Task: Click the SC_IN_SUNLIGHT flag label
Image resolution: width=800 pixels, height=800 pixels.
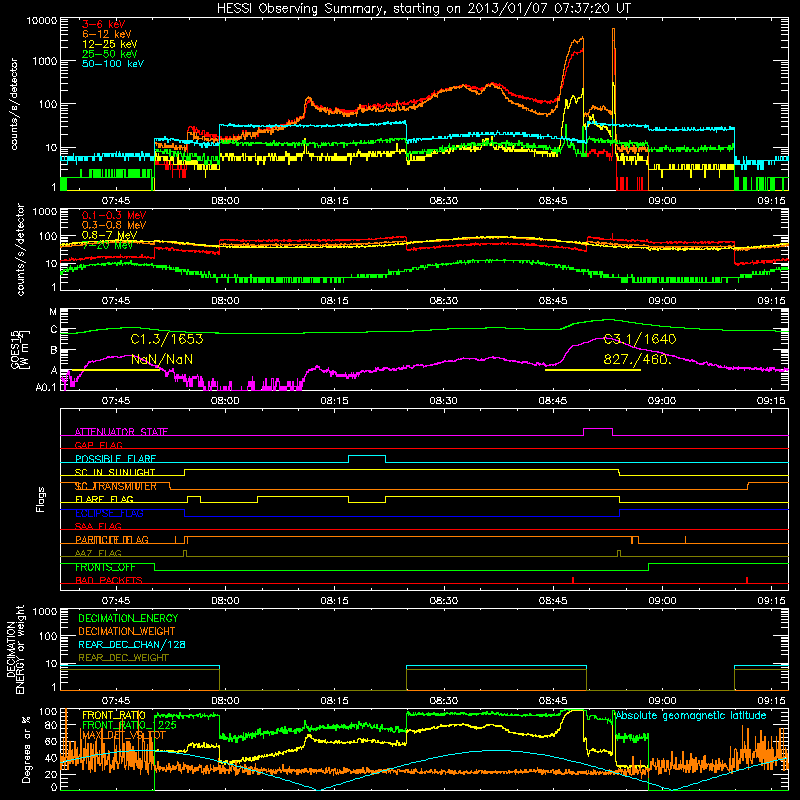Action: pos(115,472)
